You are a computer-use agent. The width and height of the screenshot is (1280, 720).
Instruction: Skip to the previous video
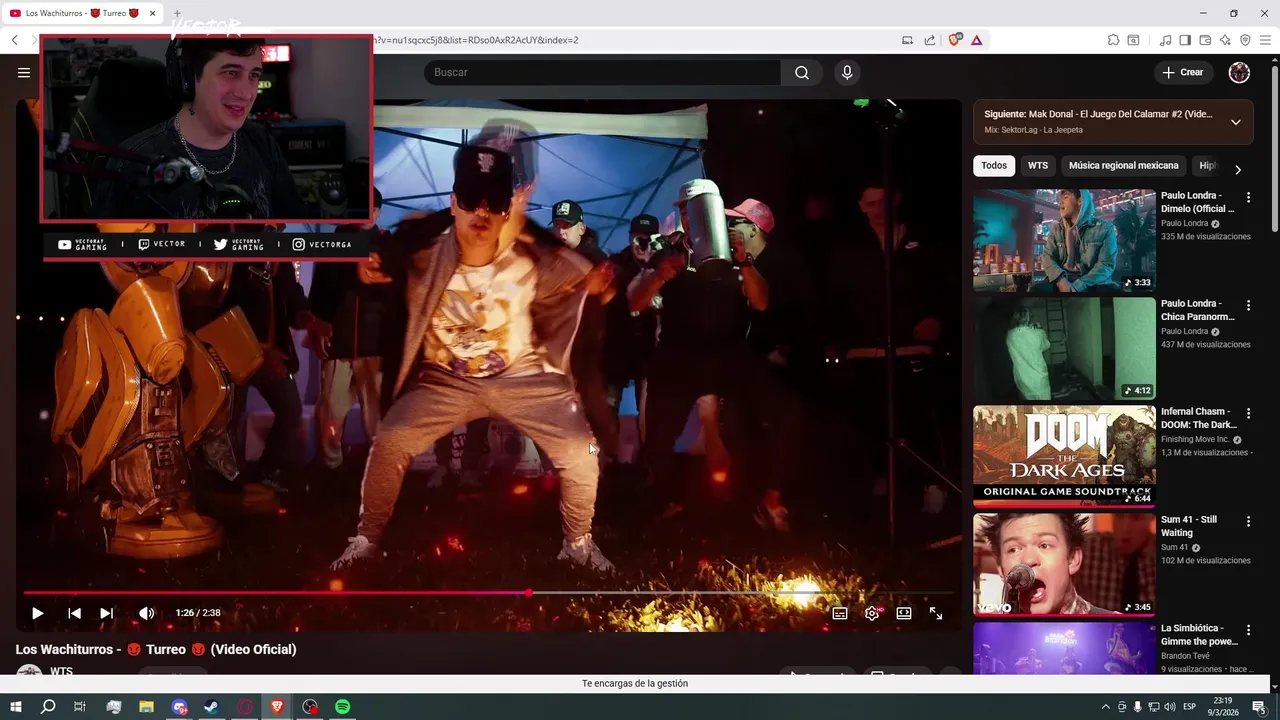point(74,613)
